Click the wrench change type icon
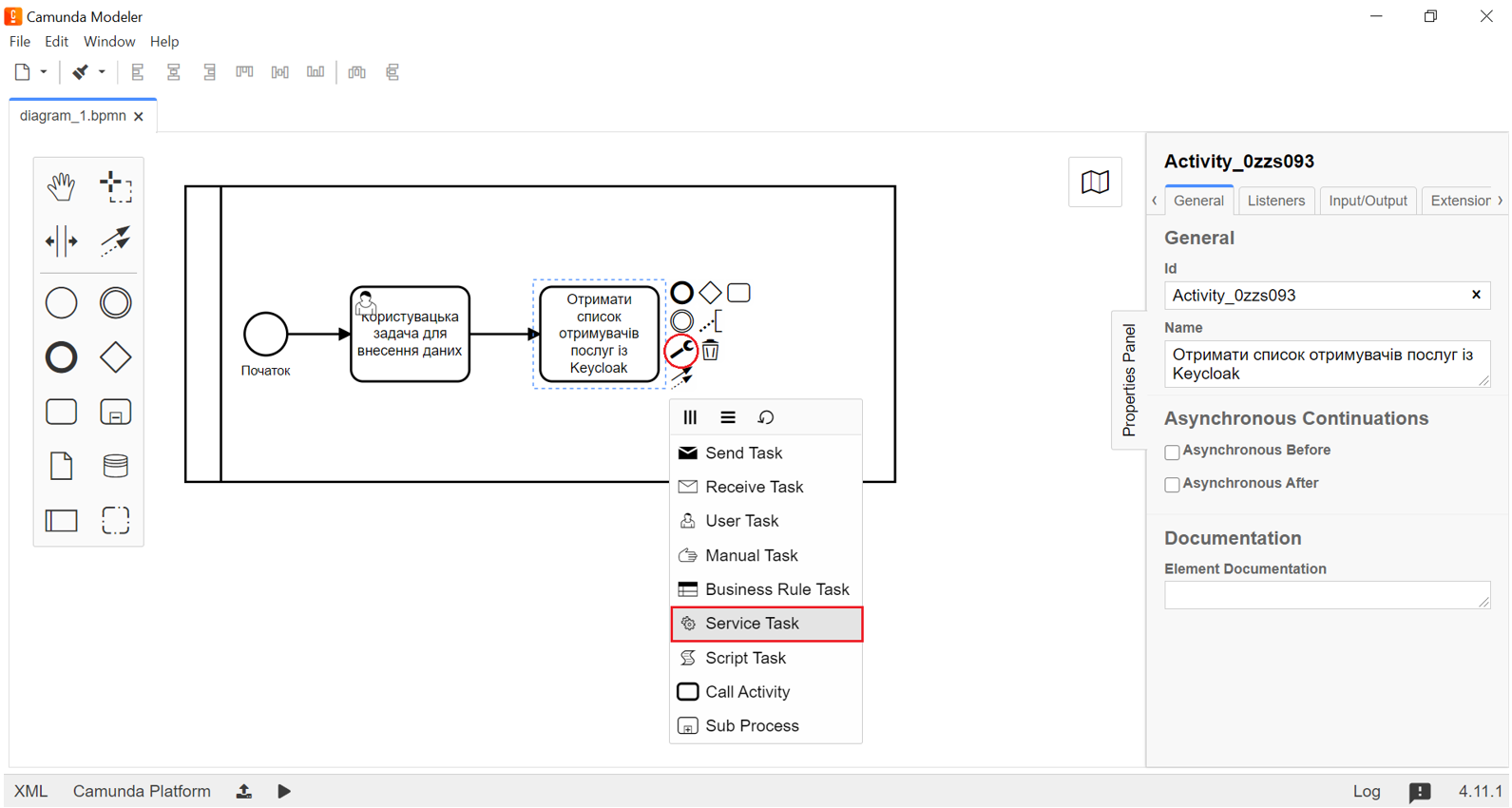 click(x=681, y=351)
